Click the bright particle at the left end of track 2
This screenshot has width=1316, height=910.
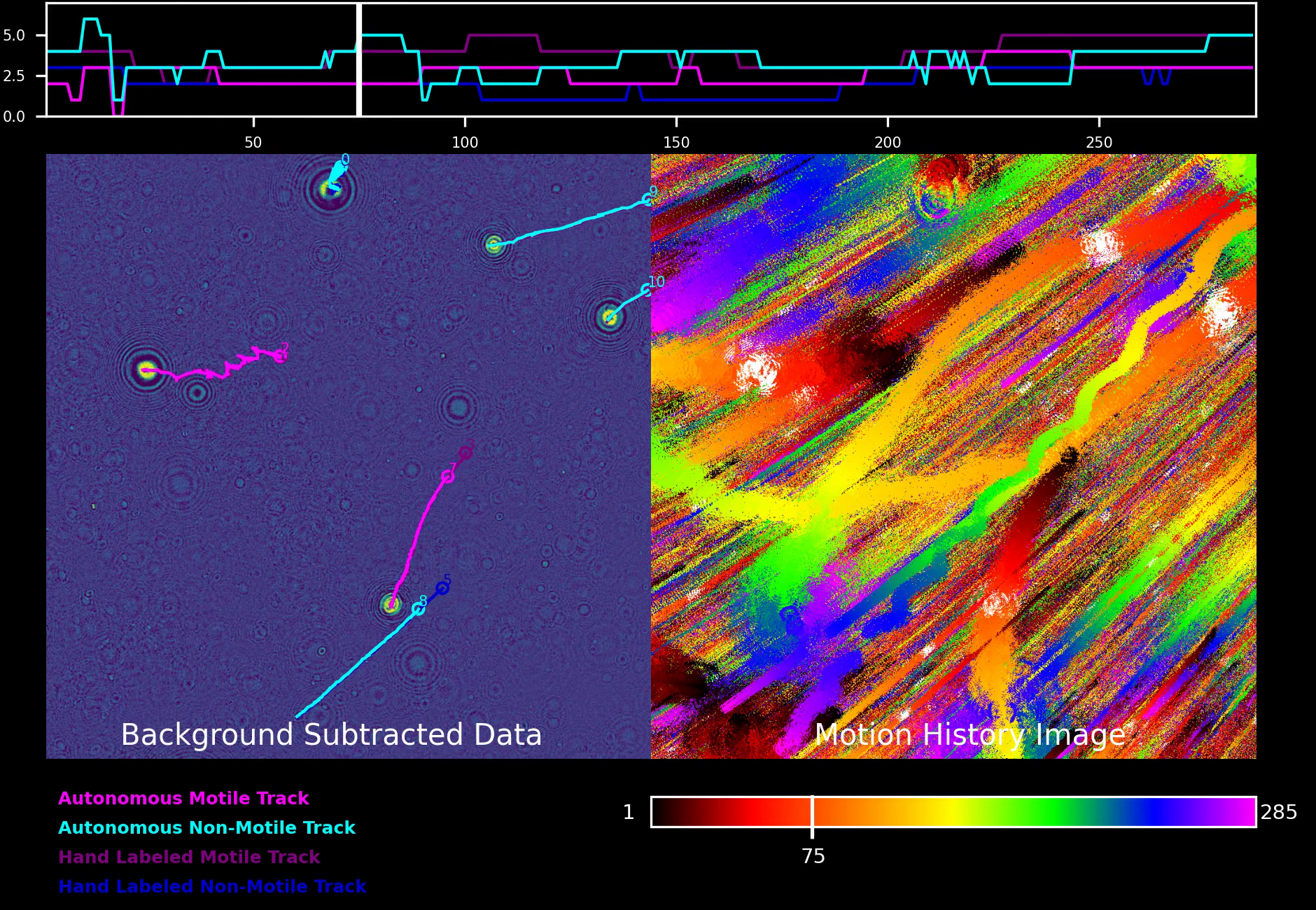pos(146,370)
